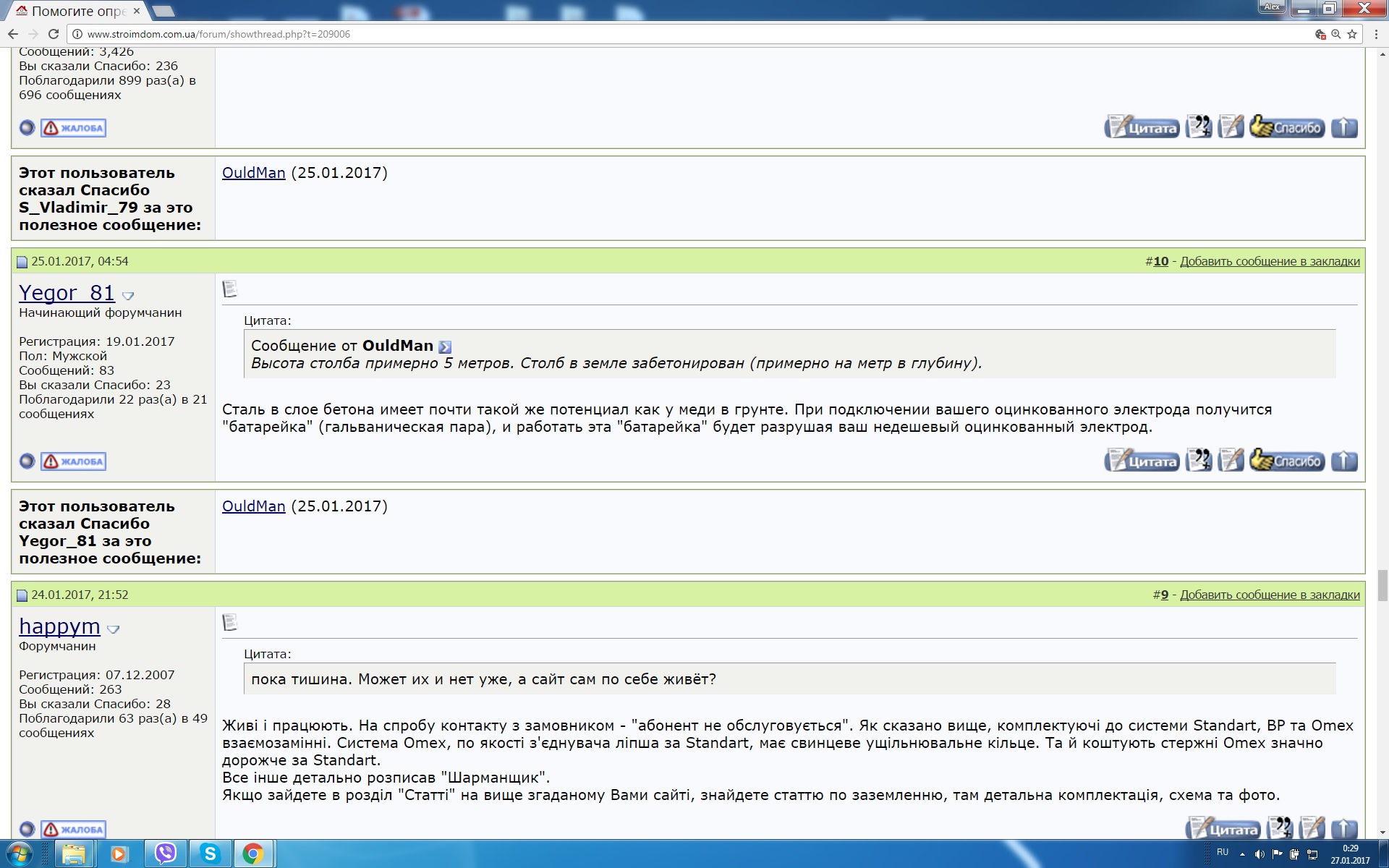Click view-post arrow beside OuldMan quote
The width and height of the screenshot is (1389, 868).
445,347
